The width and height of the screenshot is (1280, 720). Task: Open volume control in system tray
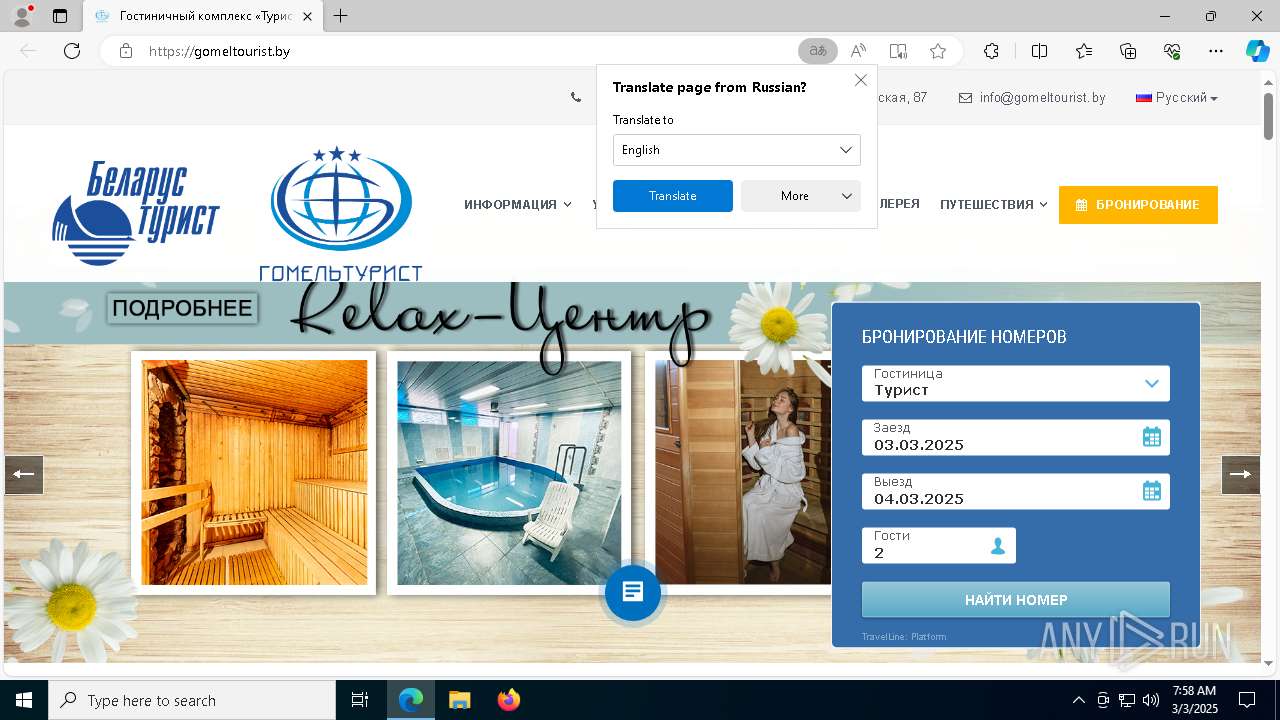pos(1151,700)
